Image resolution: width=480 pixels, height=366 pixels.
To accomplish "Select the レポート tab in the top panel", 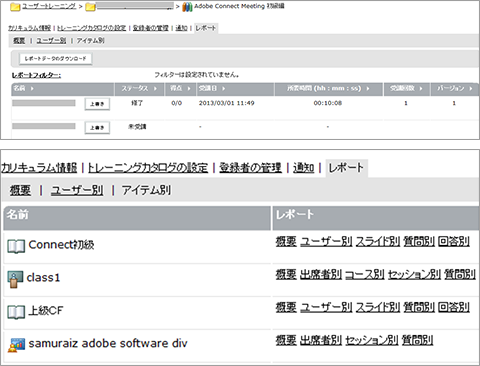I will pyautogui.click(x=206, y=28).
